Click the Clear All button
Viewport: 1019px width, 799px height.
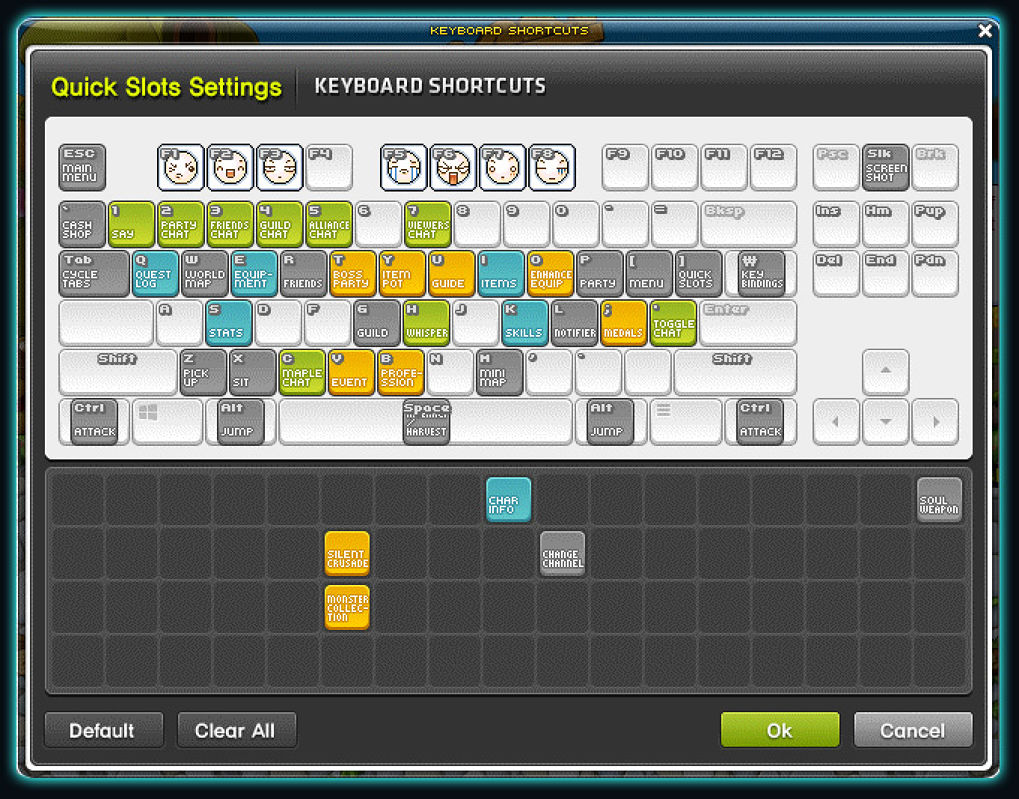236,730
